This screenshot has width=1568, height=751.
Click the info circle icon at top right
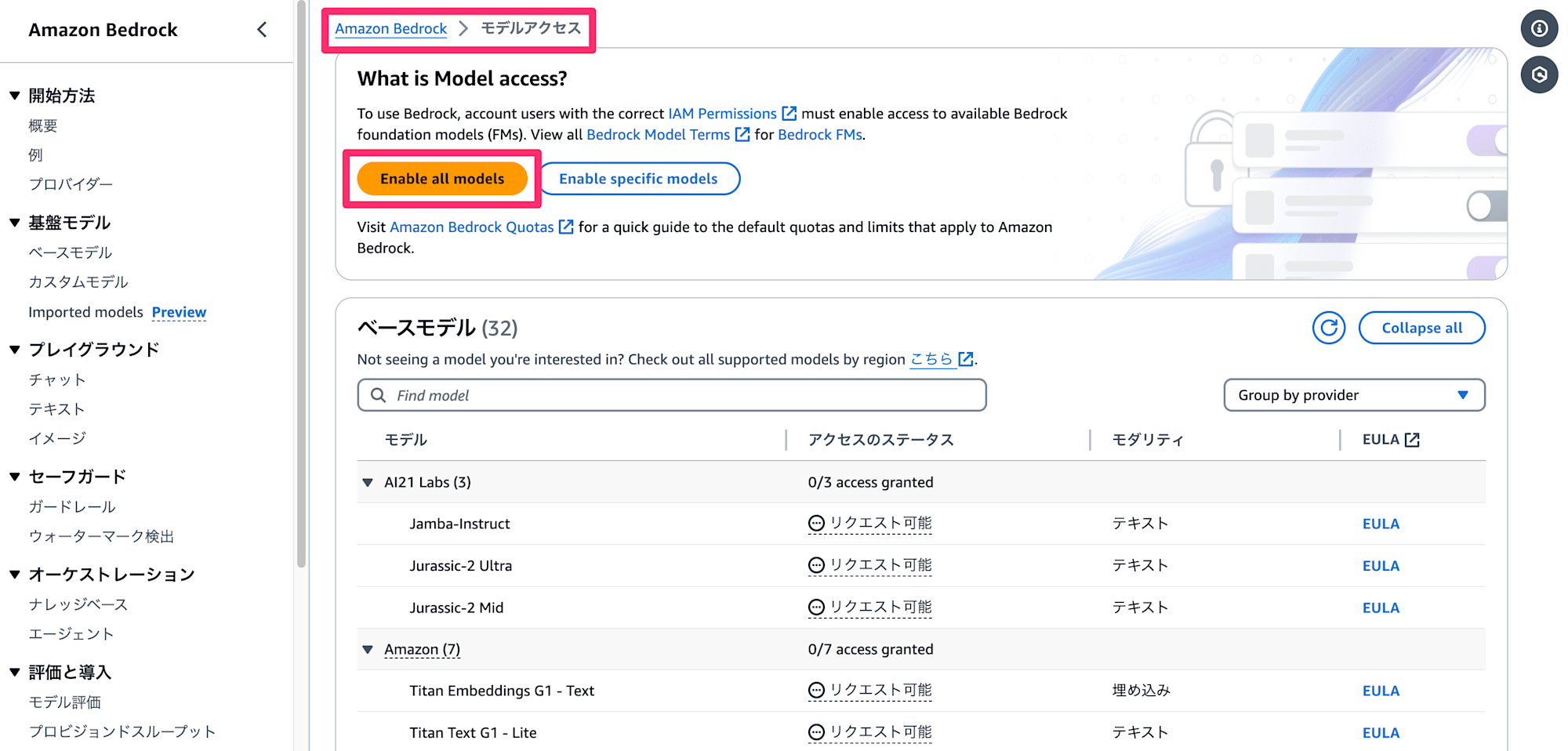tap(1539, 29)
